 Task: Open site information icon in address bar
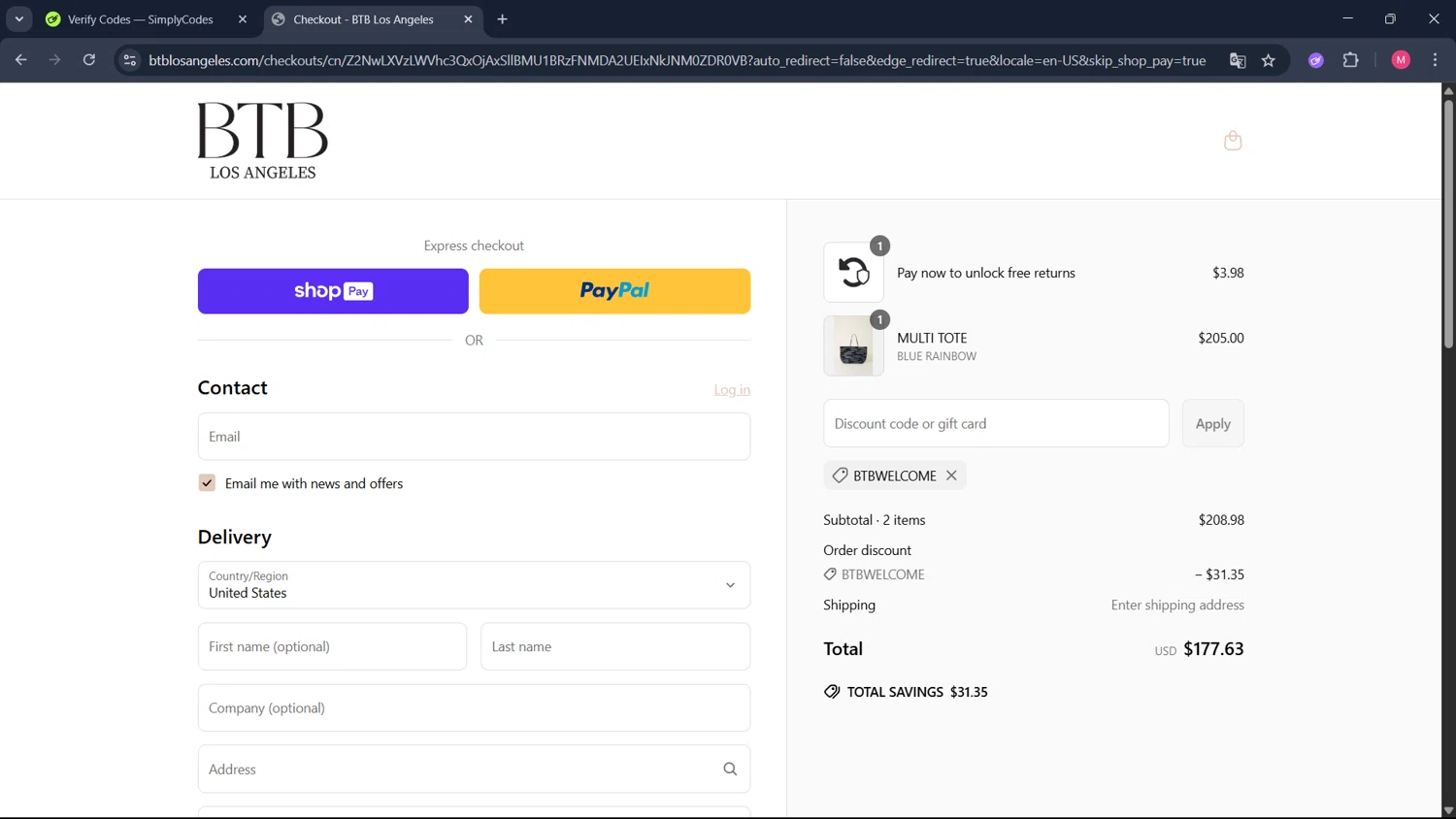pos(129,60)
